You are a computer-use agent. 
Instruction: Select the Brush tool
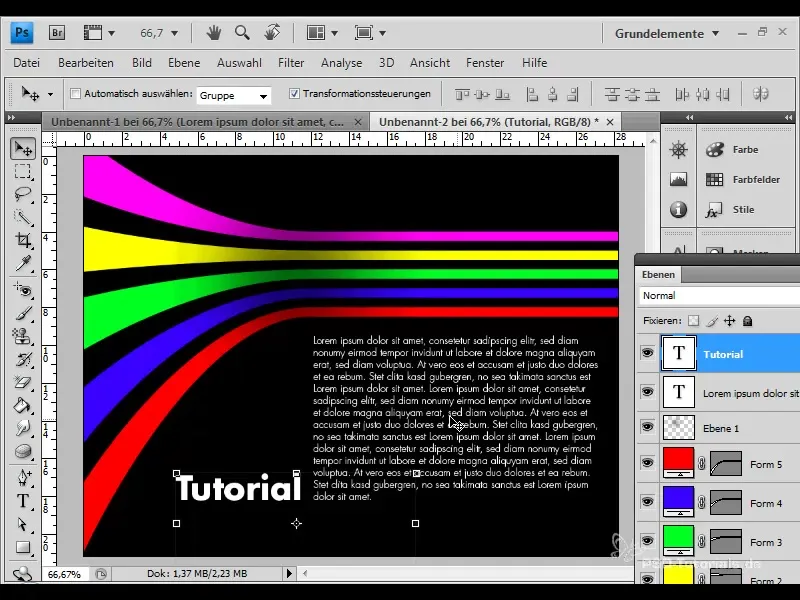point(22,313)
